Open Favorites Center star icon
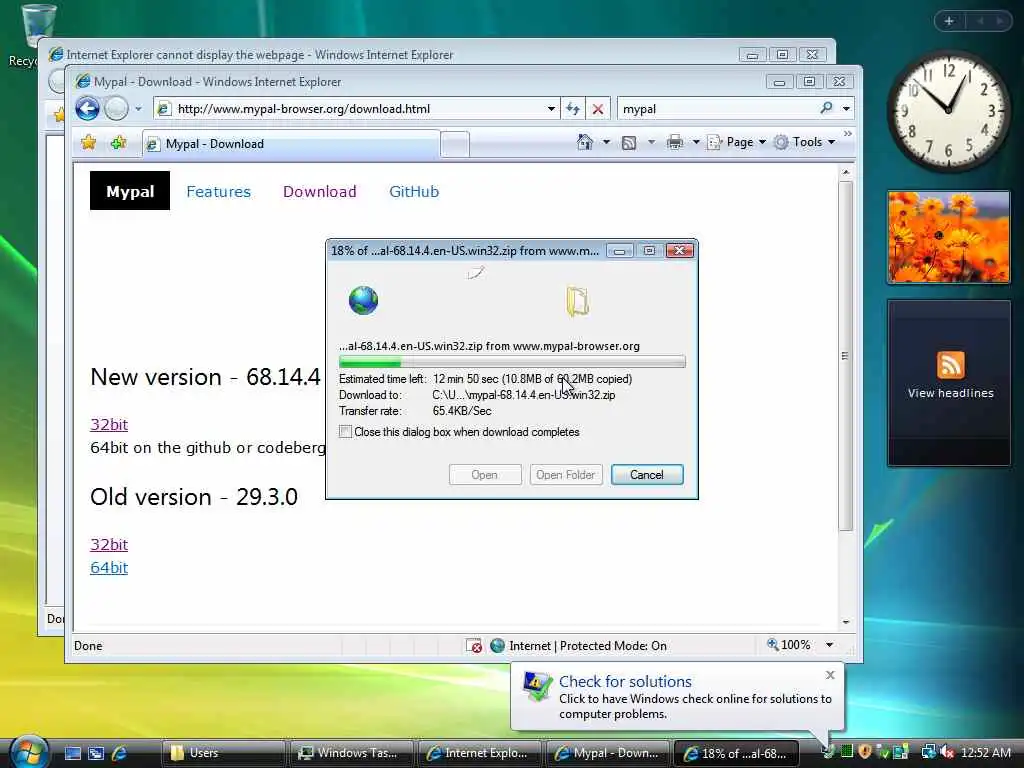This screenshot has width=1024, height=768. (x=89, y=142)
